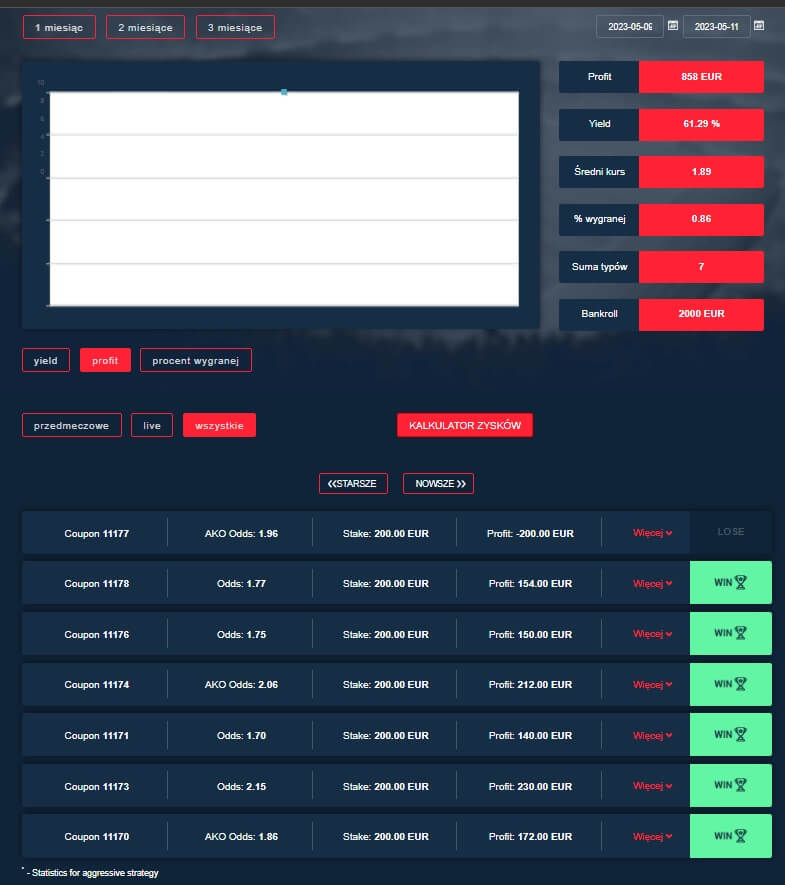Viewport: 785px width, 885px height.
Task: Toggle chart to procent wygranej
Action: (x=196, y=360)
